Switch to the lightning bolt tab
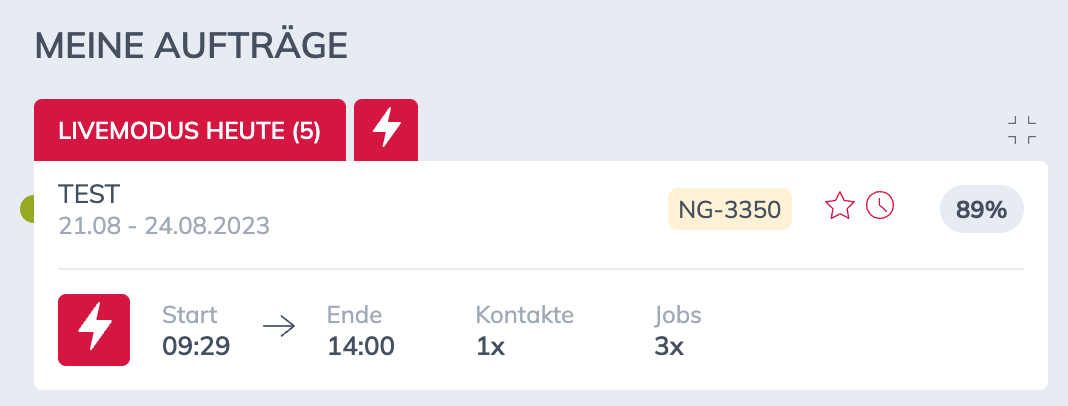Screen dimensions: 1068x406 pos(386,131)
